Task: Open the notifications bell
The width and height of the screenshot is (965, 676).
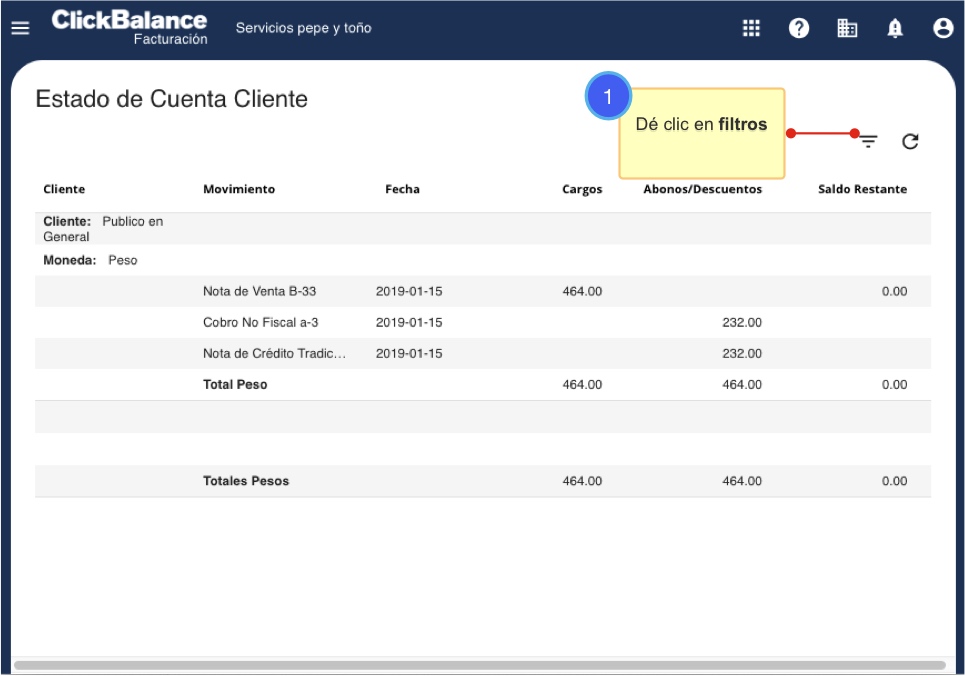Action: 895,29
